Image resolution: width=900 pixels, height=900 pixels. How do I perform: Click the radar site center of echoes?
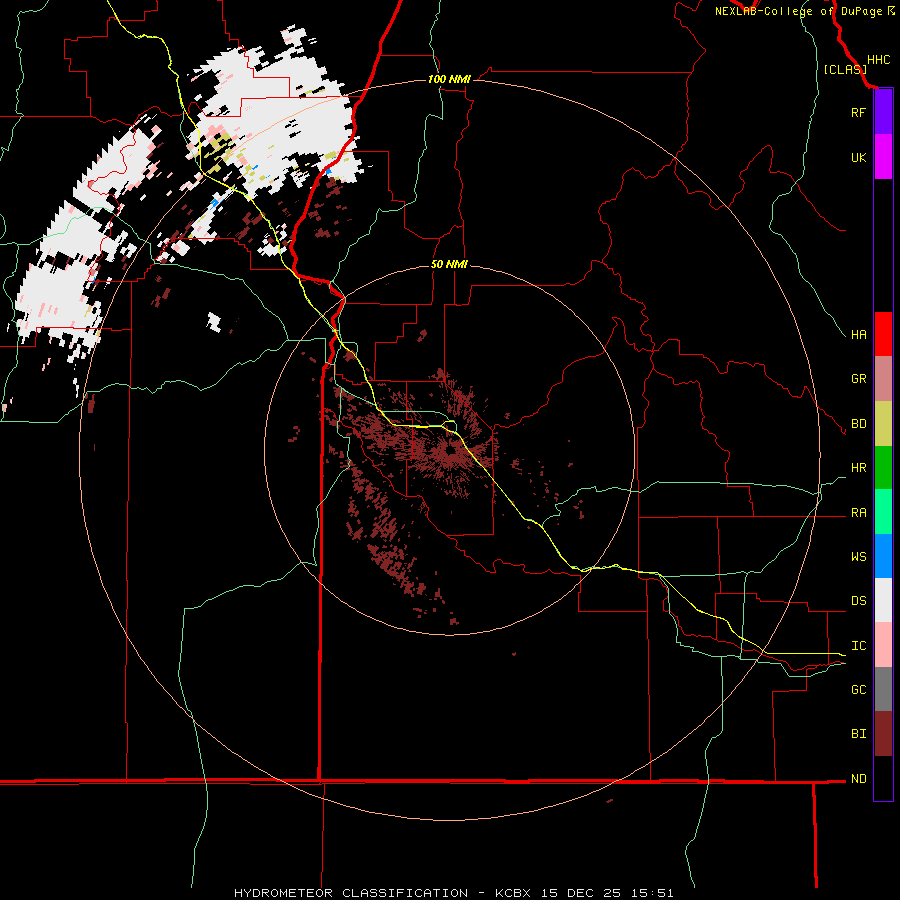451,451
